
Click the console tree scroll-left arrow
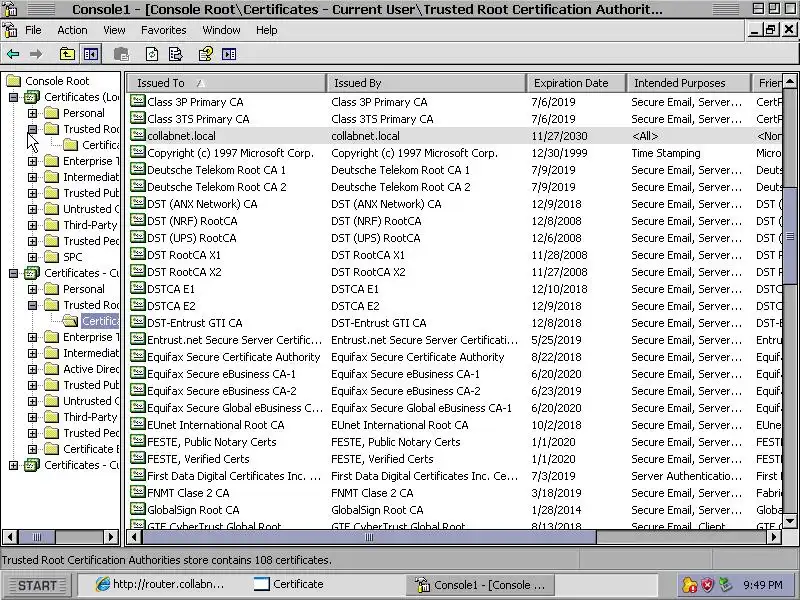10,537
